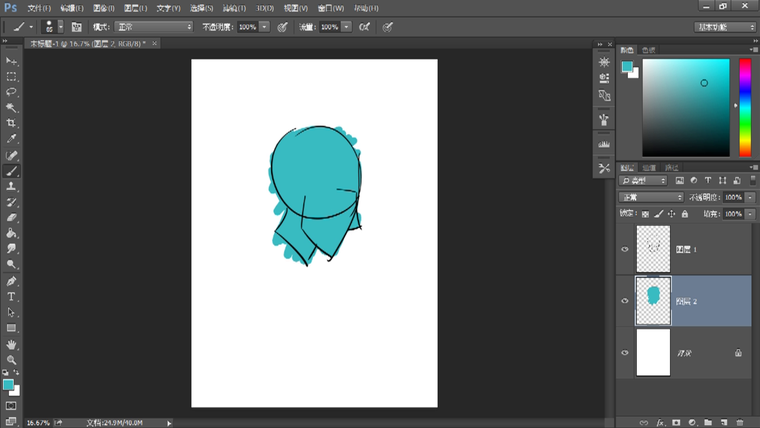Expand the workspace switcher dropdown
This screenshot has width=760, height=428.
(x=725, y=27)
